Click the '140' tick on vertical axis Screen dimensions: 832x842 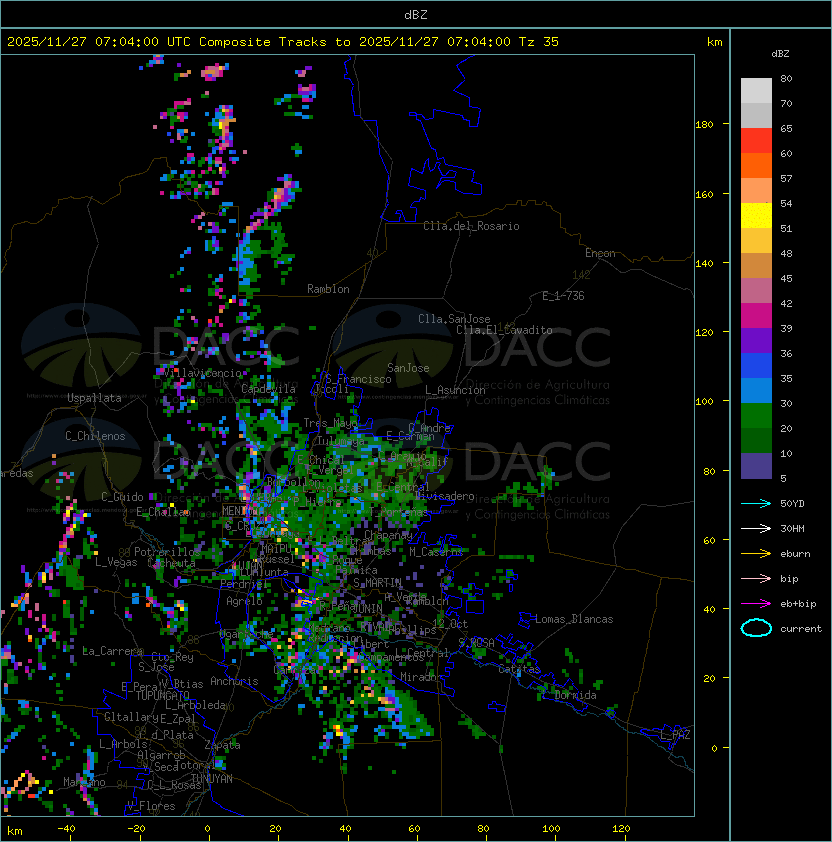click(704, 264)
